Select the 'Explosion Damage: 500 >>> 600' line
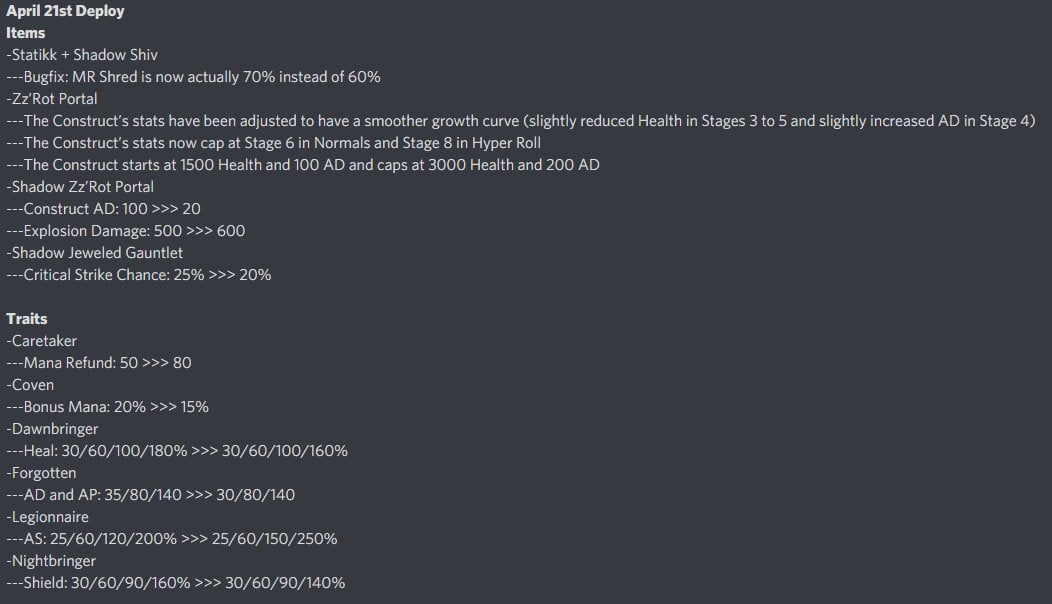The image size is (1052, 604). [125, 232]
